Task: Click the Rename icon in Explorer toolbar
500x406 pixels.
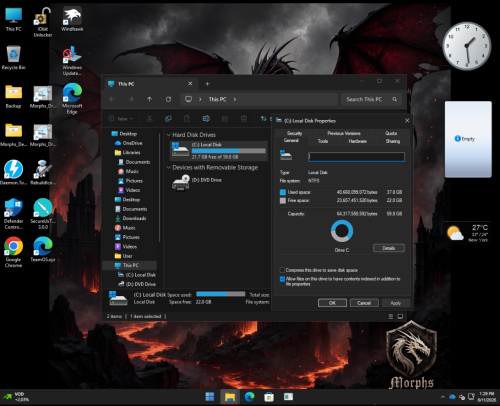Action: 206,119
